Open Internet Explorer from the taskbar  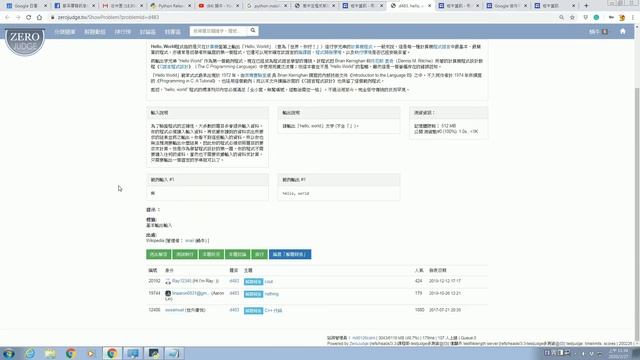pyautogui.click(x=30, y=353)
